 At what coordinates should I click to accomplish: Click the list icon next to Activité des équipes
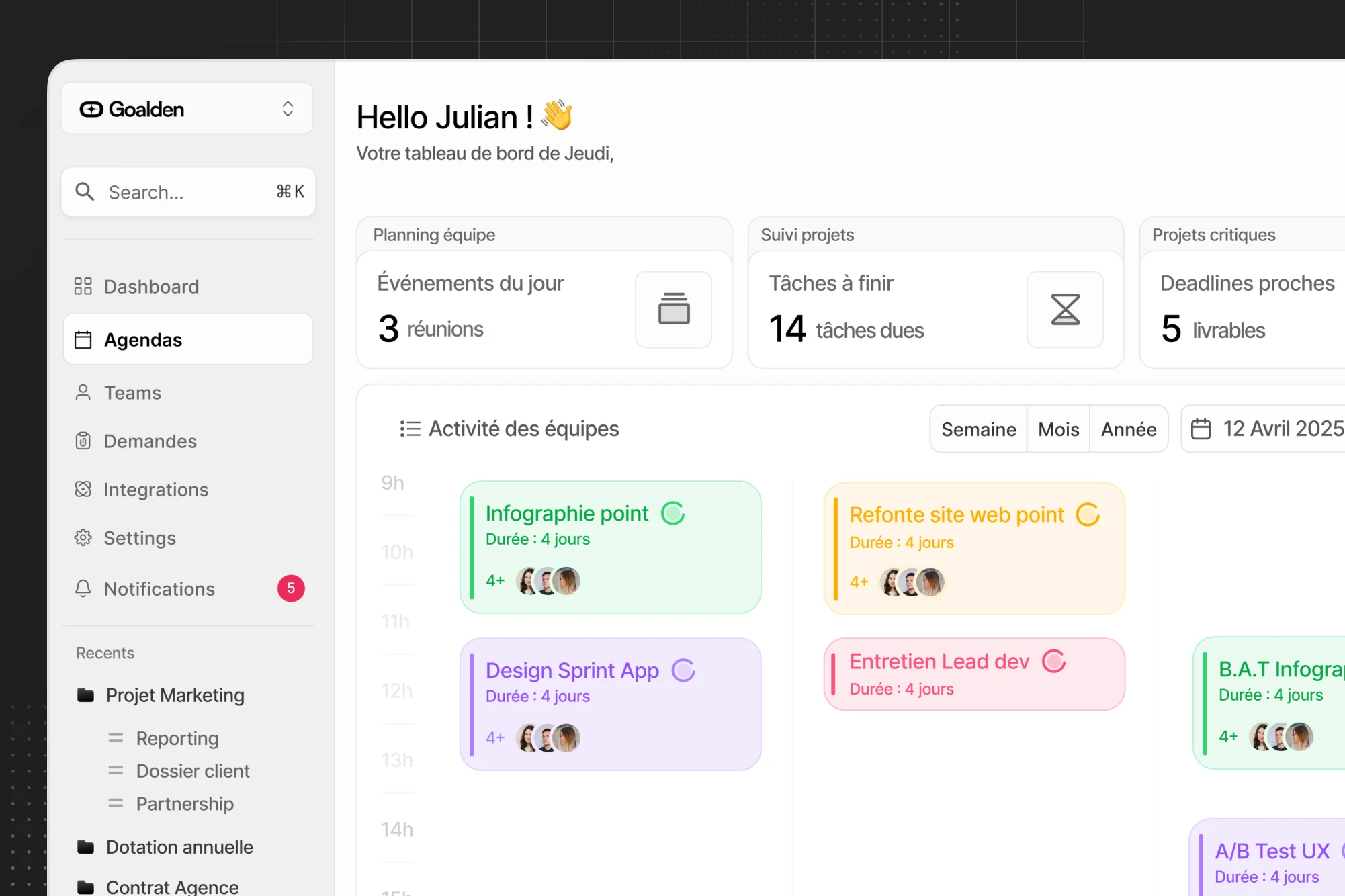point(410,429)
